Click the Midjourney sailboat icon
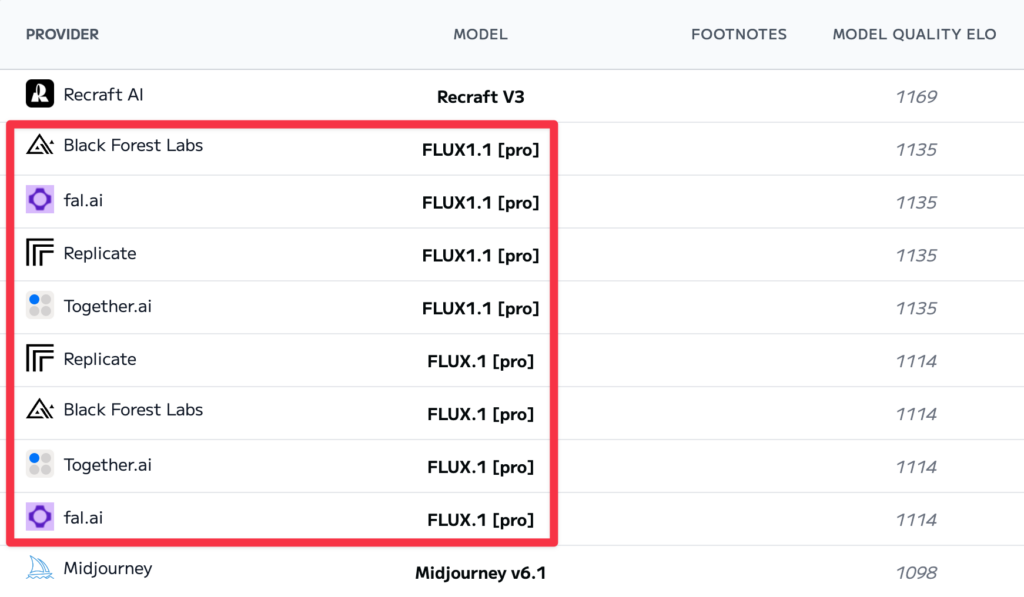Viewport: 1024px width, 597px height. coord(40,568)
